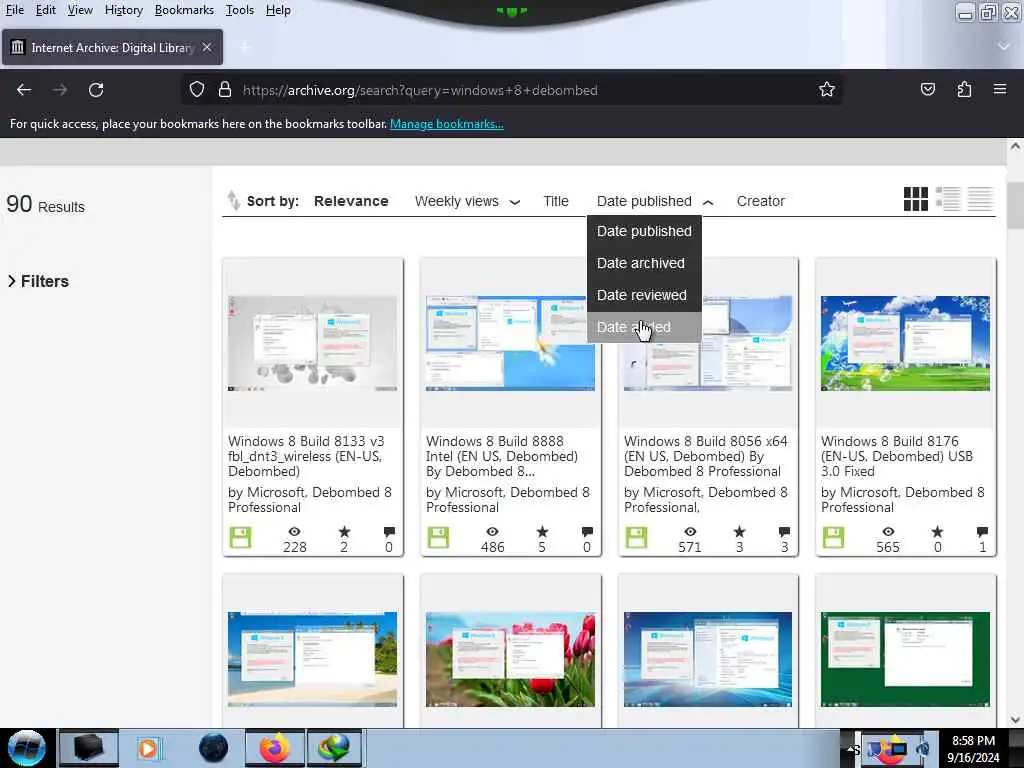Click favorites star on Build 8888 card
This screenshot has height=768, width=1024.
[542, 532]
